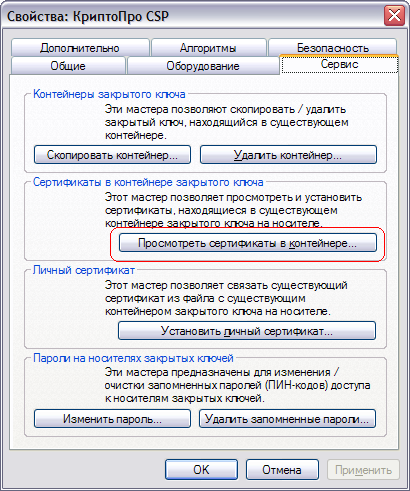Click Удалить запомненные пароли button
Screen dimensions: 410x491
tap(287, 419)
